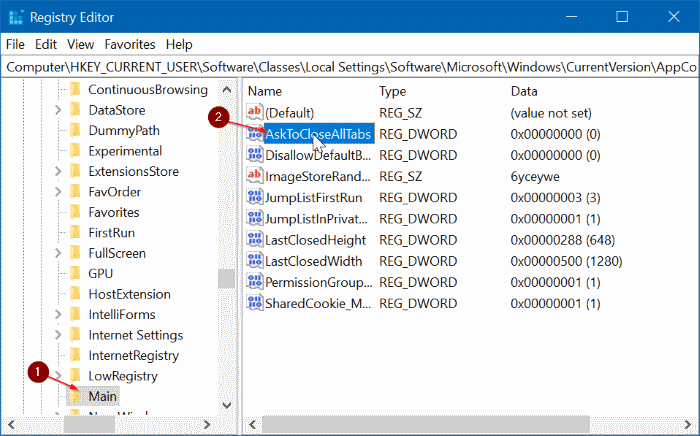Click the (value not set) data cell
This screenshot has height=436, width=700.
(551, 112)
